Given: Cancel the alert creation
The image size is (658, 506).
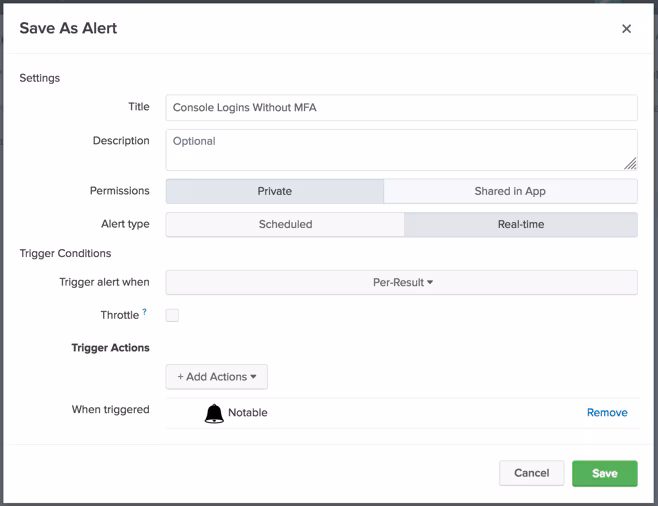Looking at the screenshot, I should pyautogui.click(x=531, y=473).
